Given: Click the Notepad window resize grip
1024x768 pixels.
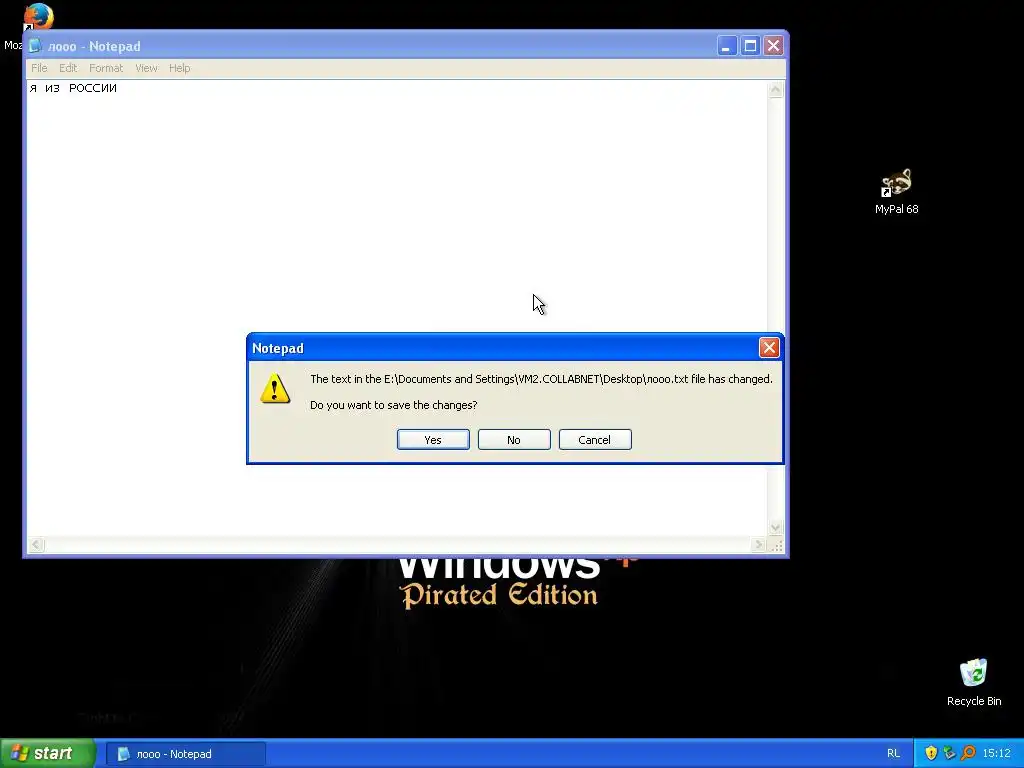Looking at the screenshot, I should point(776,545).
